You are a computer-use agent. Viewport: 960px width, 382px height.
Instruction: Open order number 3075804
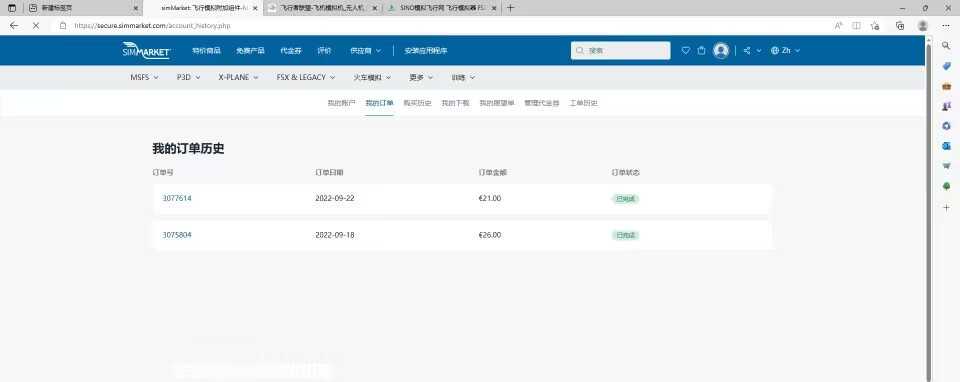177,235
